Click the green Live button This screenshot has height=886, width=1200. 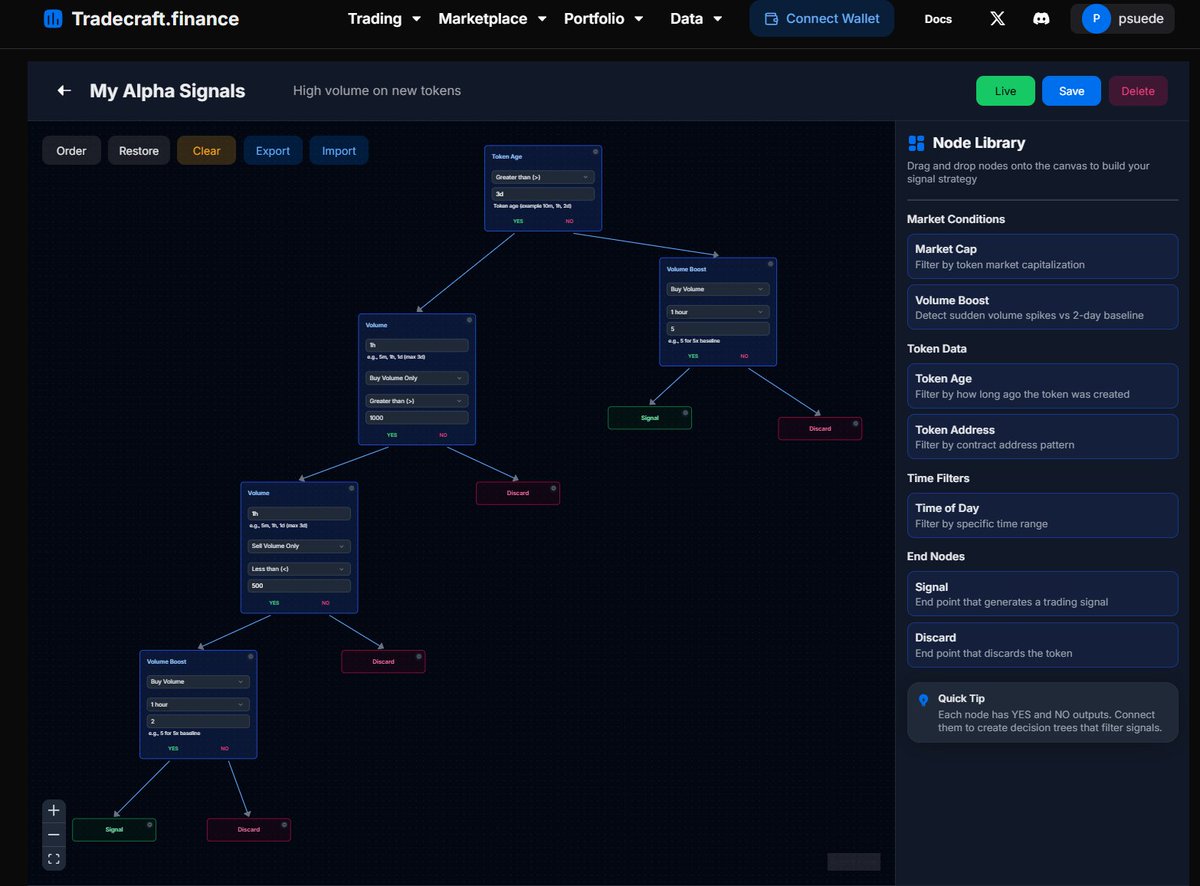(1005, 91)
